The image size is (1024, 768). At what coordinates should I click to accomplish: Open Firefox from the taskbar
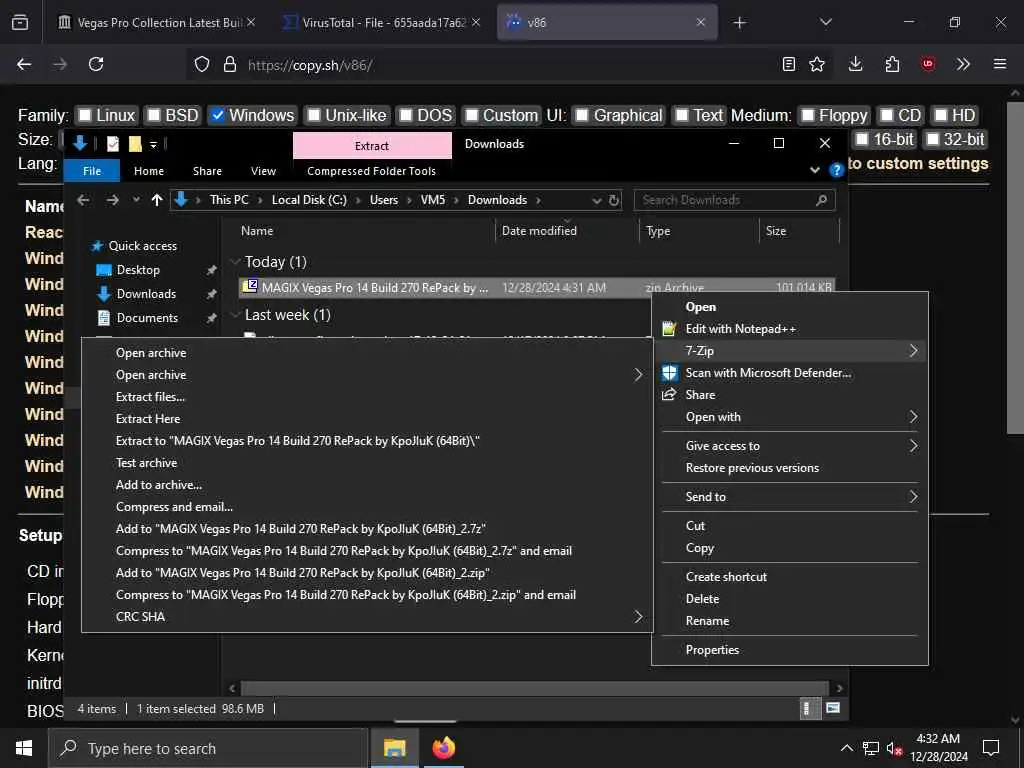pyautogui.click(x=443, y=748)
